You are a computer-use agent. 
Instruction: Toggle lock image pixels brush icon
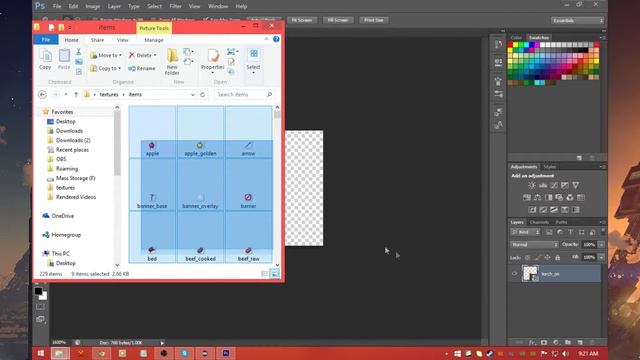538,258
